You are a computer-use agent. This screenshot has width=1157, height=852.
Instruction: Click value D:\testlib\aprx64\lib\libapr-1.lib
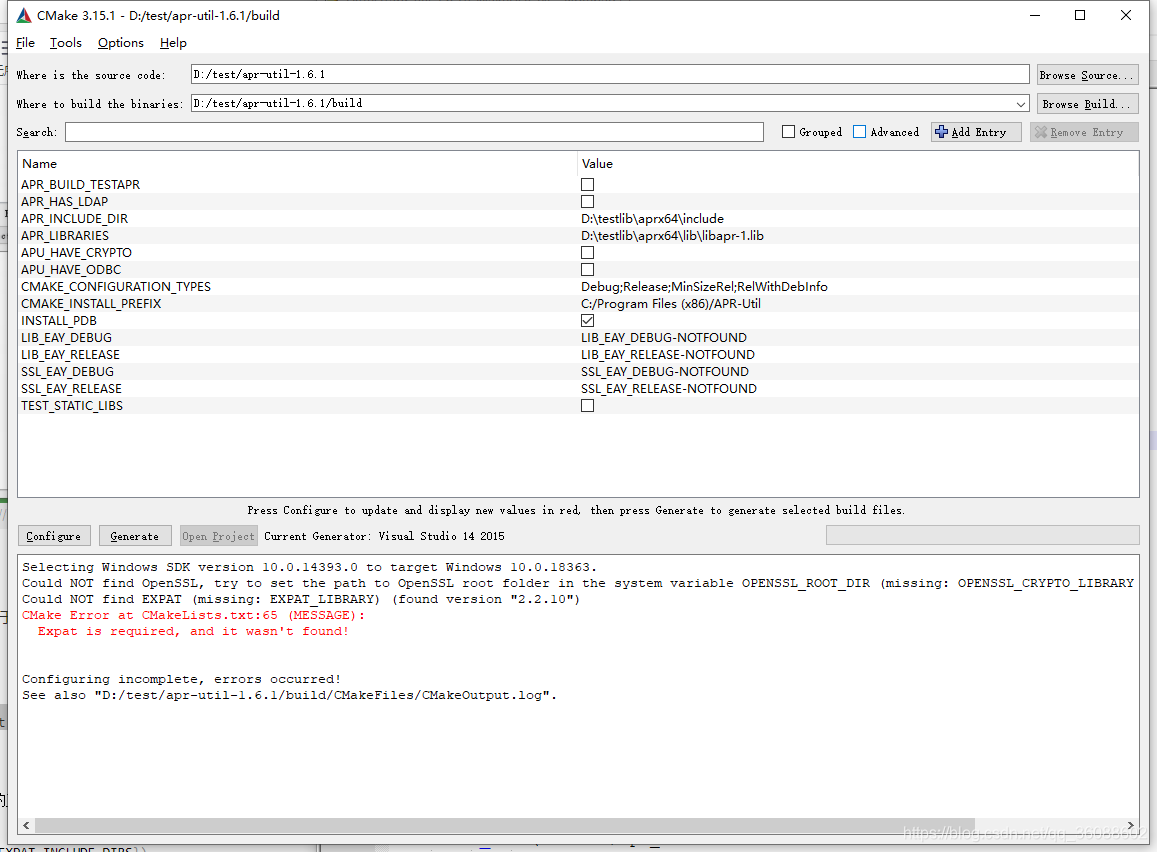(x=672, y=235)
